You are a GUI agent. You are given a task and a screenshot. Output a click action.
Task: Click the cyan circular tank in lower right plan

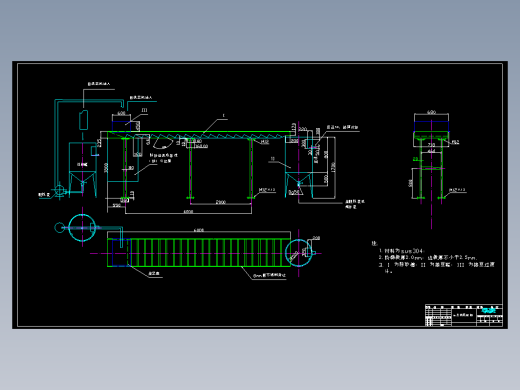(x=299, y=253)
